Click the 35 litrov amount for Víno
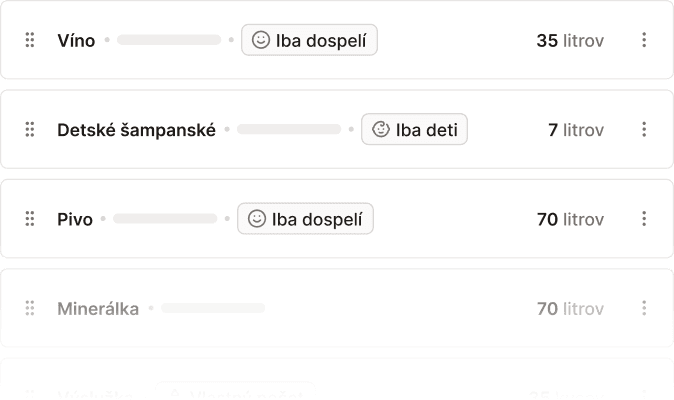The height and width of the screenshot is (400, 674). coord(570,40)
